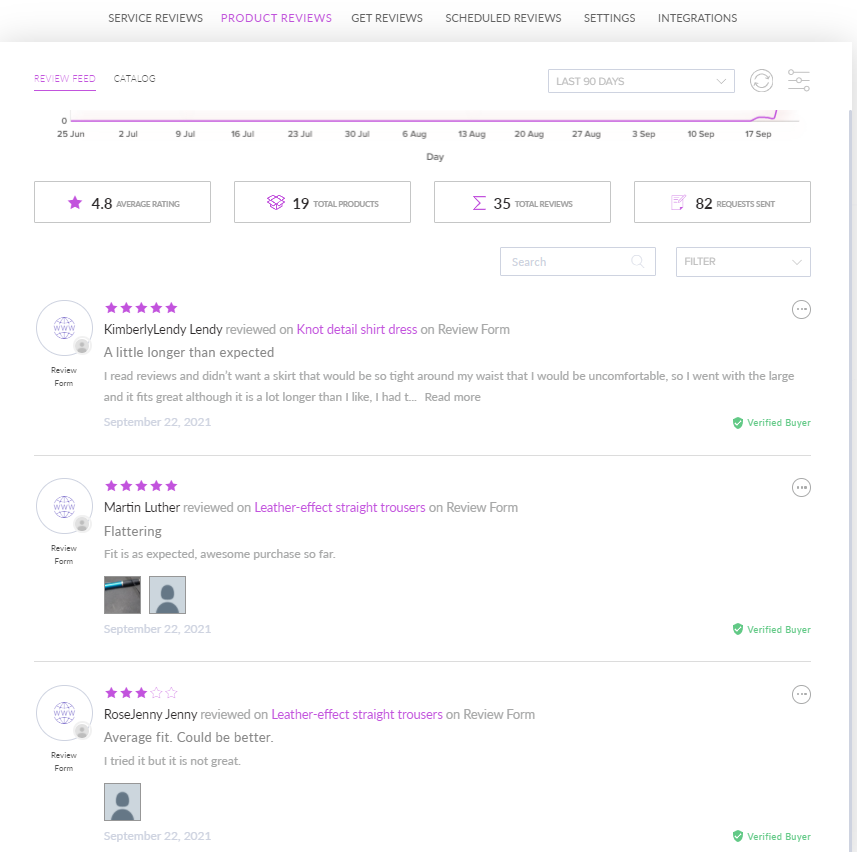Click Martin Luther's Review Form avatar icon
This screenshot has height=852, width=857.
[x=64, y=506]
